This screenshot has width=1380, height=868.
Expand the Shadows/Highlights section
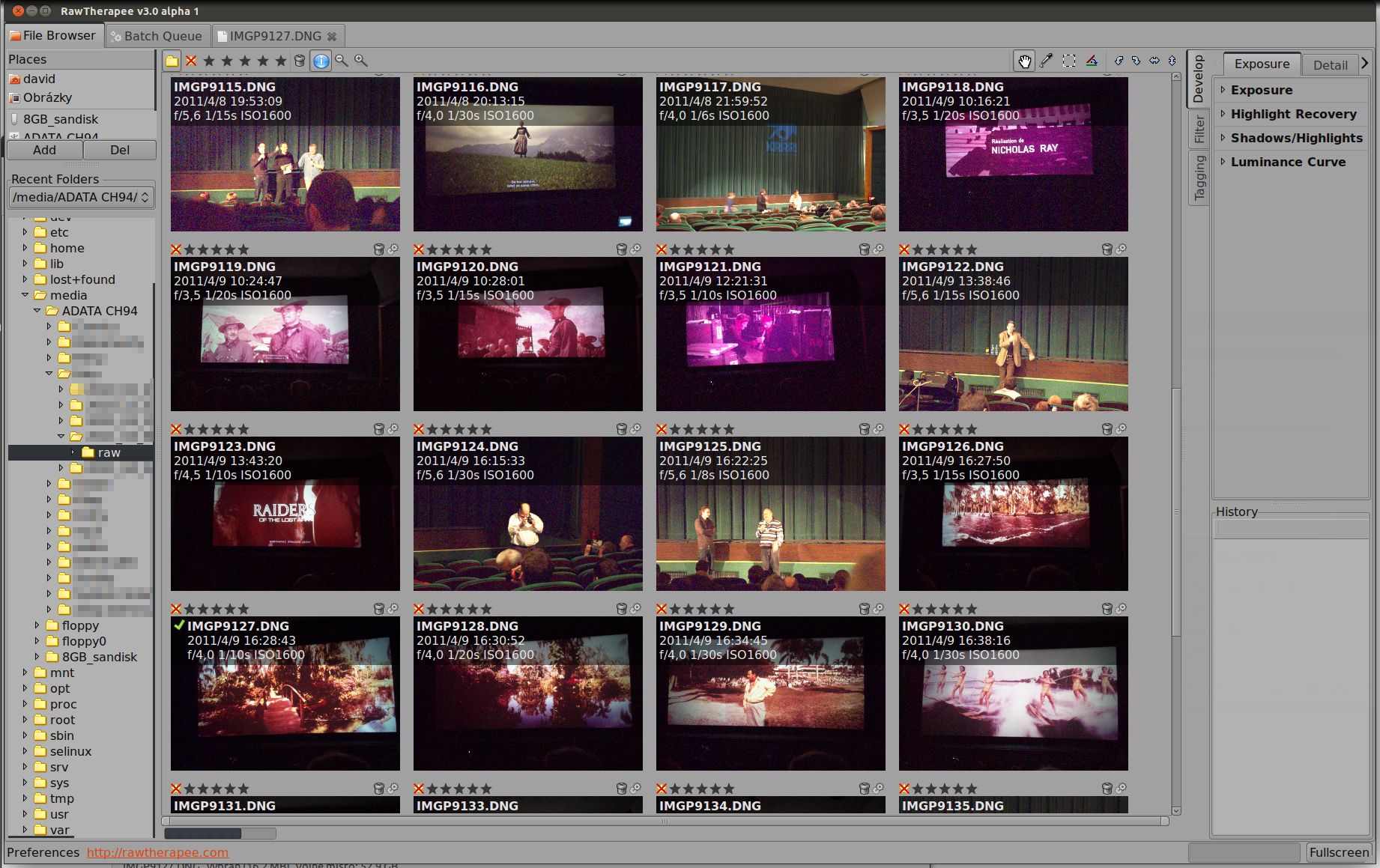pyautogui.click(x=1223, y=138)
